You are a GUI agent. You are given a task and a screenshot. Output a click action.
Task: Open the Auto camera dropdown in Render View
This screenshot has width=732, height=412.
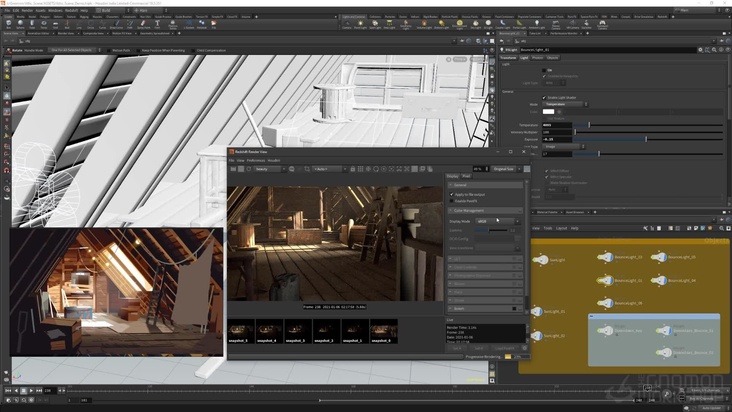[330, 169]
